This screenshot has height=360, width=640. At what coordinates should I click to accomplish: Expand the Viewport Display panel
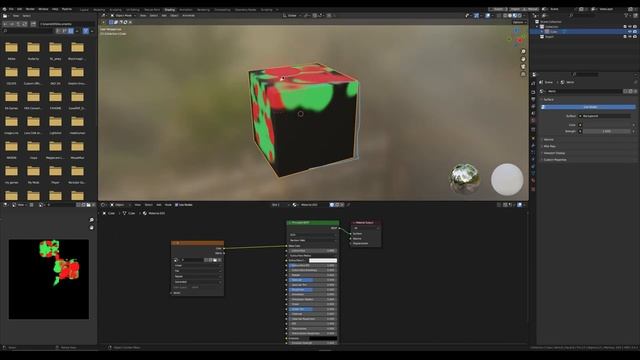[553, 153]
